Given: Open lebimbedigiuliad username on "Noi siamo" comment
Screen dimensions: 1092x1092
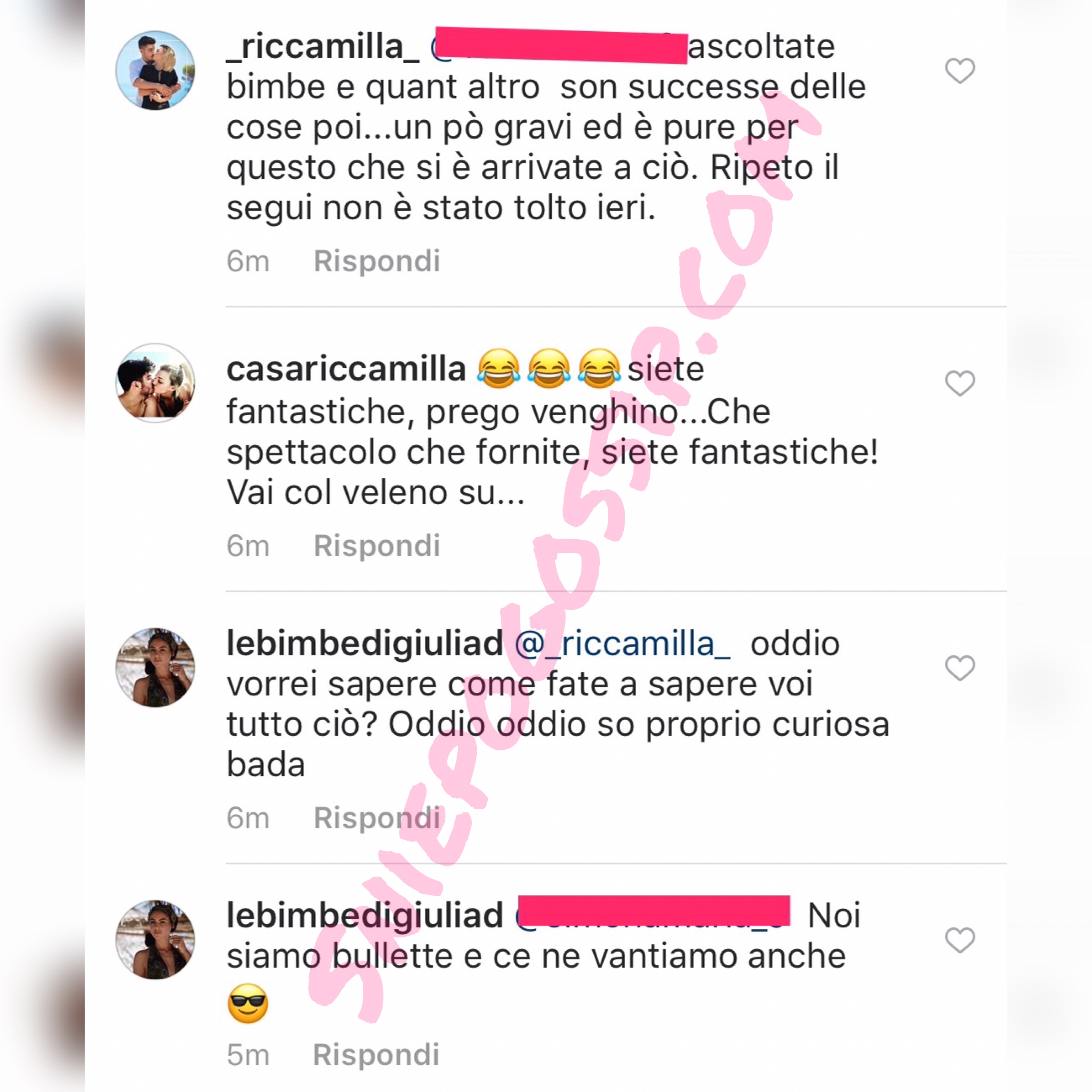Looking at the screenshot, I should pos(365,916).
